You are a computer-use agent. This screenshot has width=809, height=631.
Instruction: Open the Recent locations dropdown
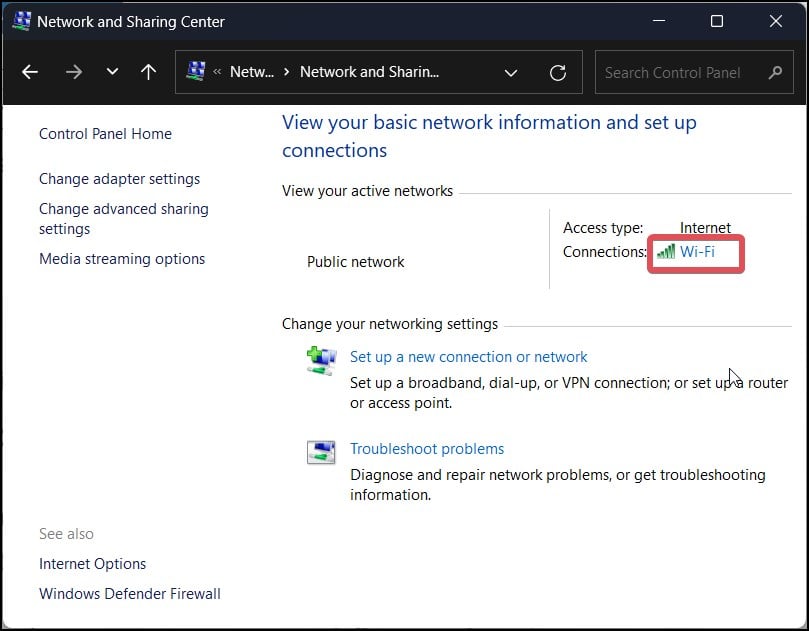click(x=112, y=72)
